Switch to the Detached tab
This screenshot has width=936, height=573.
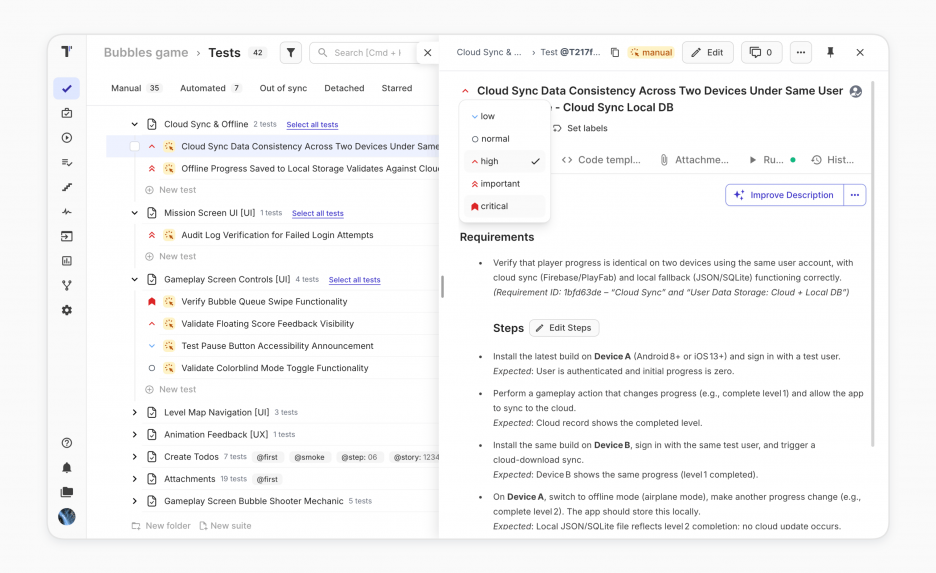(x=344, y=88)
